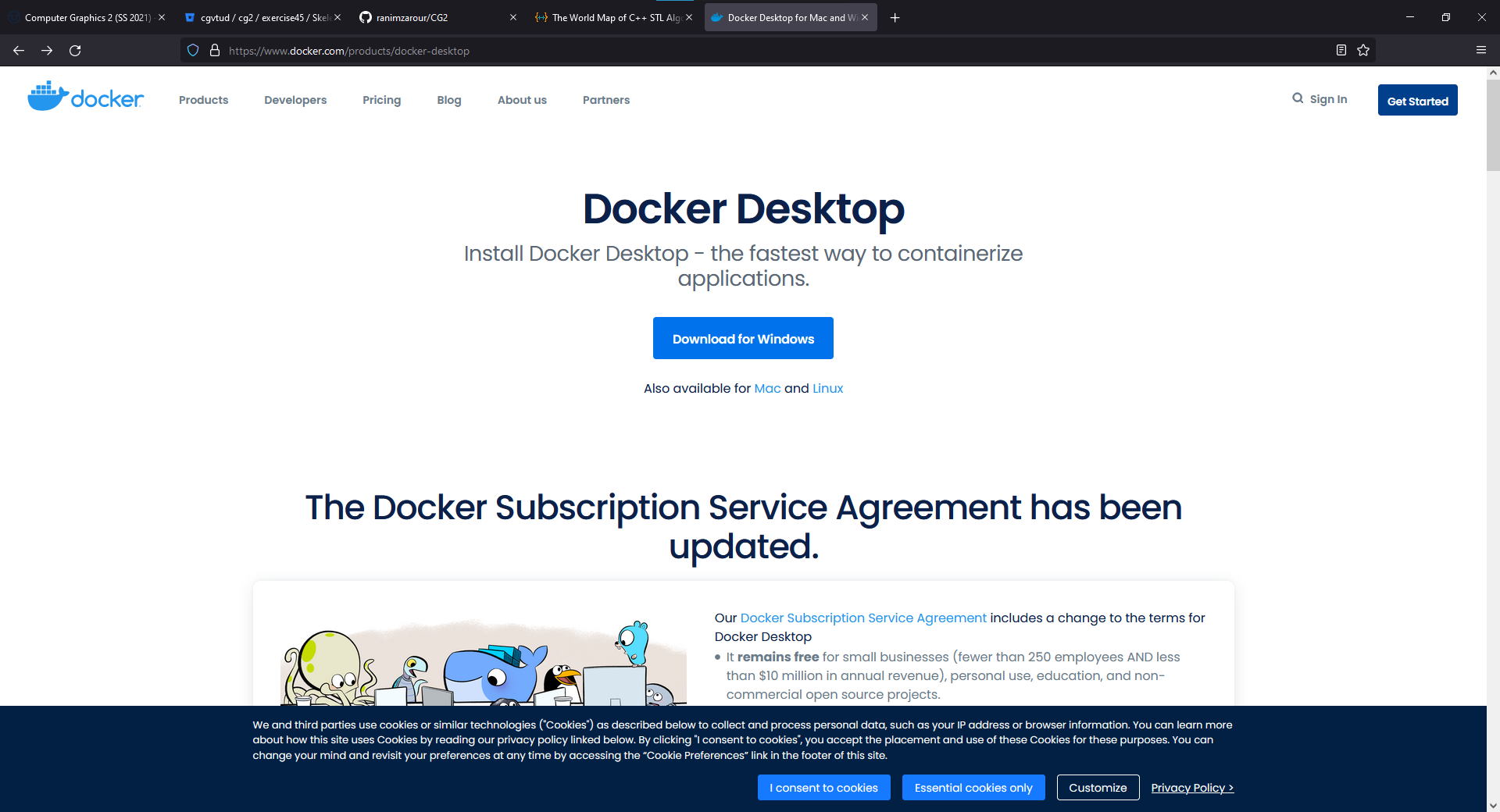Click the Download for Windows button
The image size is (1500, 812).
(743, 338)
